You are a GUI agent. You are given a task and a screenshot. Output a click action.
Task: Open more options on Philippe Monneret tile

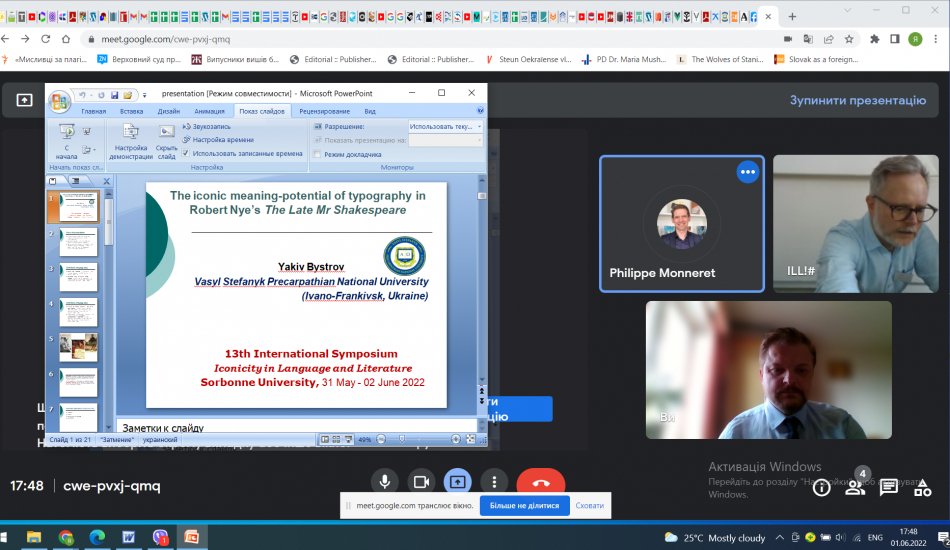pos(747,172)
